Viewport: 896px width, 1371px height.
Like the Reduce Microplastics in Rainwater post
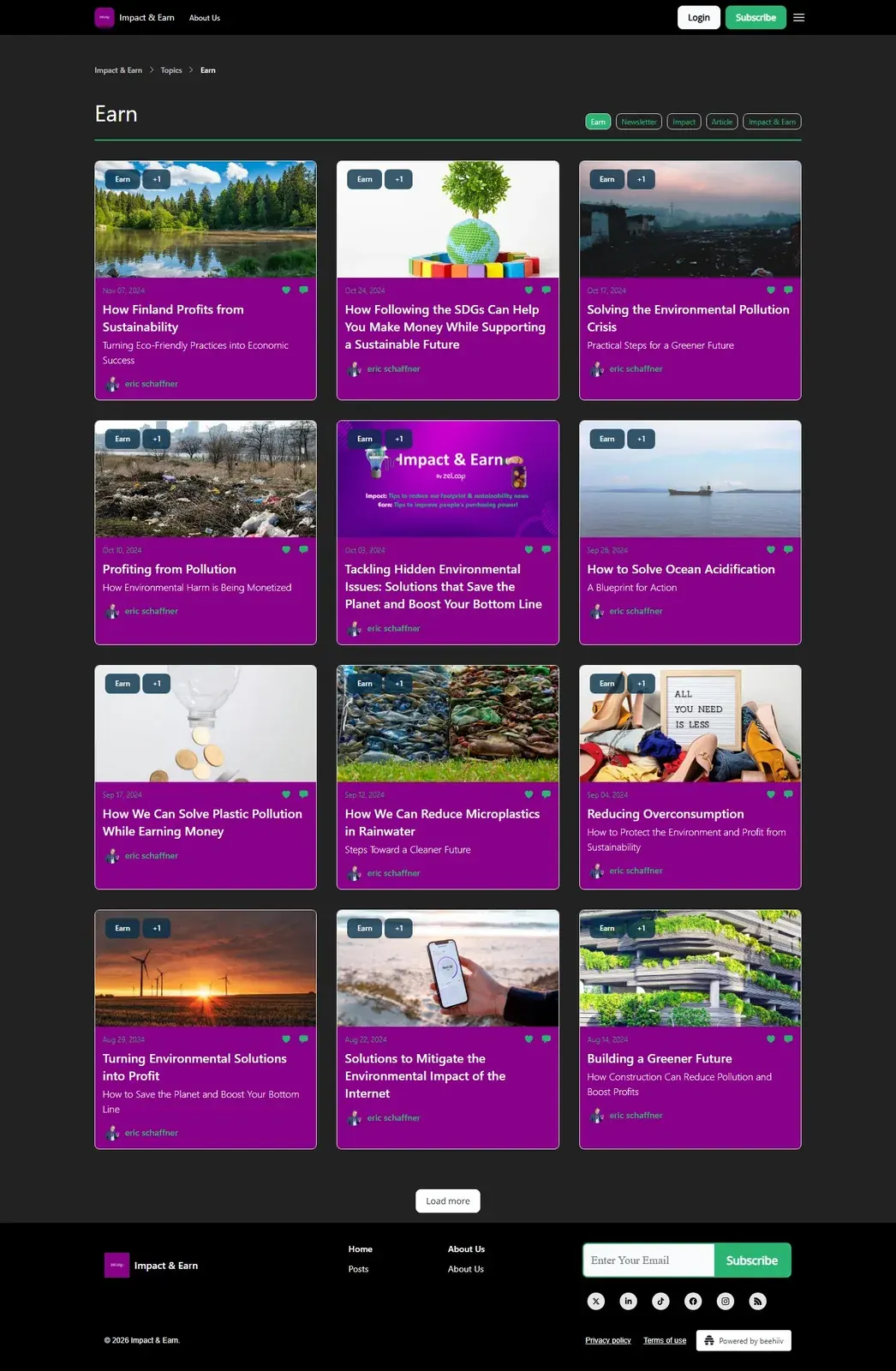click(x=529, y=794)
